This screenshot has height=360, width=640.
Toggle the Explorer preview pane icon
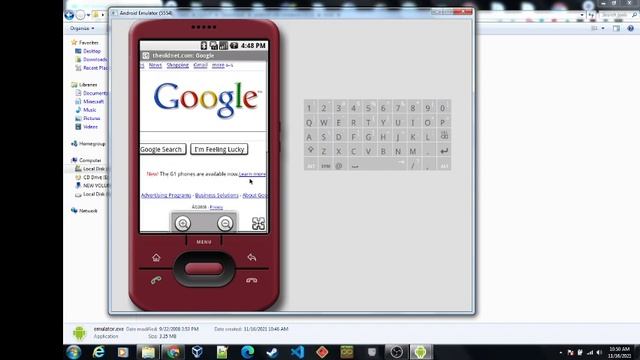click(x=616, y=28)
